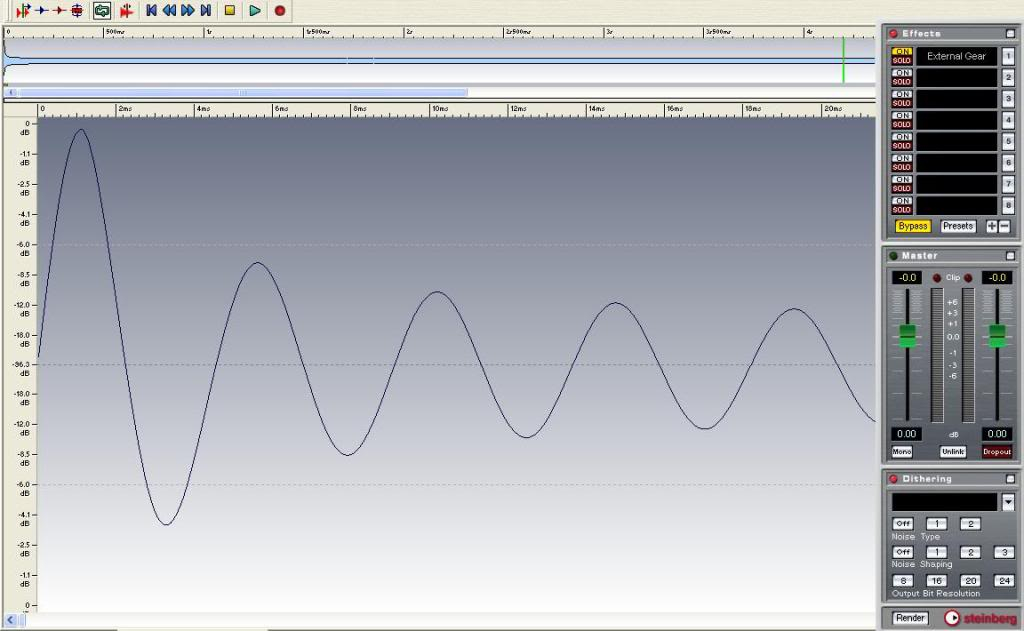Jump to end with skip-forward icon
The height and width of the screenshot is (631, 1024).
(205, 10)
